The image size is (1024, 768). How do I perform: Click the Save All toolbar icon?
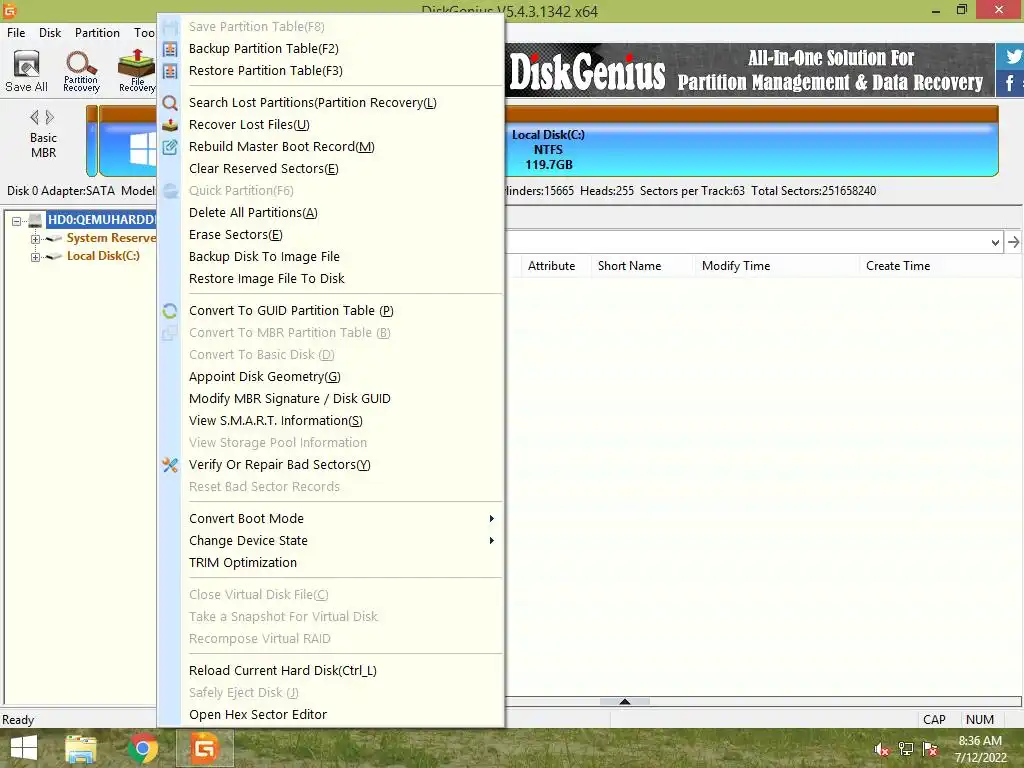[26, 71]
